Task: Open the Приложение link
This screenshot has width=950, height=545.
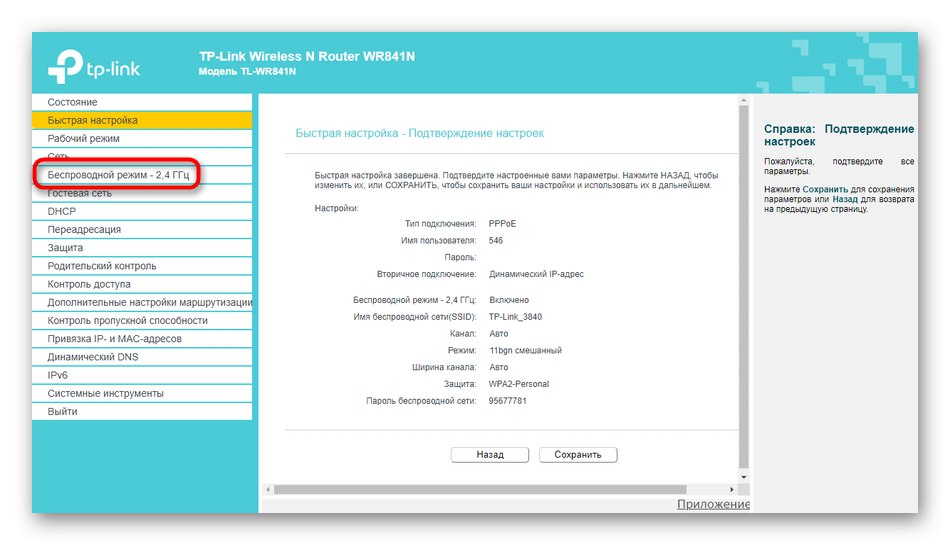Action: tap(713, 504)
